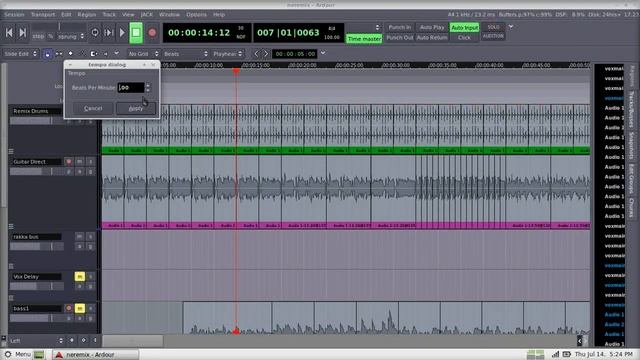Arm record on bass1 track
Image resolution: width=640 pixels, height=360 pixels.
(x=69, y=308)
